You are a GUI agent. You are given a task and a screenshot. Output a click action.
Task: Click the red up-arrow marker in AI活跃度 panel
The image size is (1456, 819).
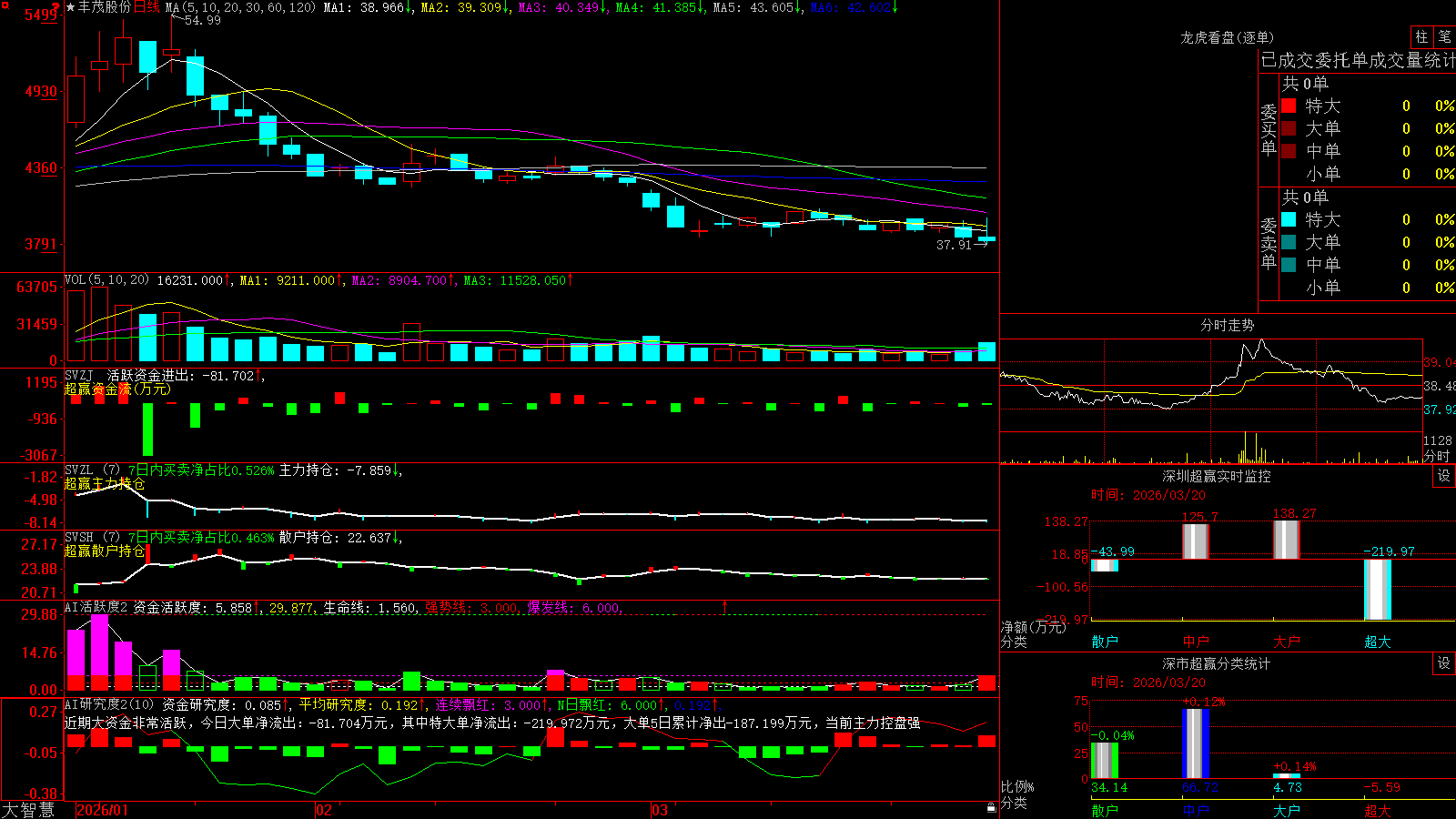(725, 607)
